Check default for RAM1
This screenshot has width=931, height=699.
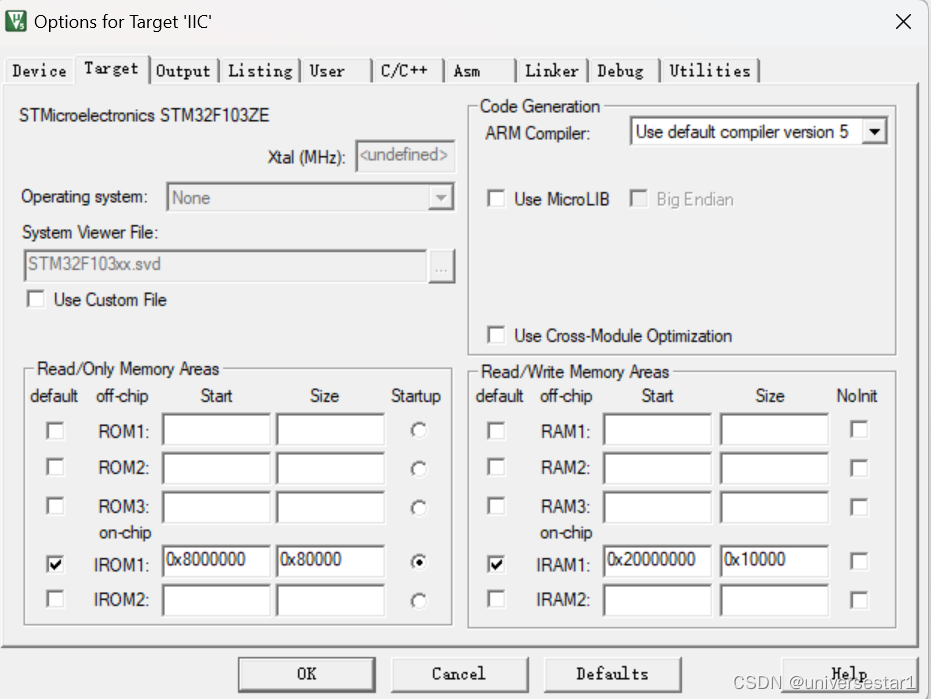point(496,431)
